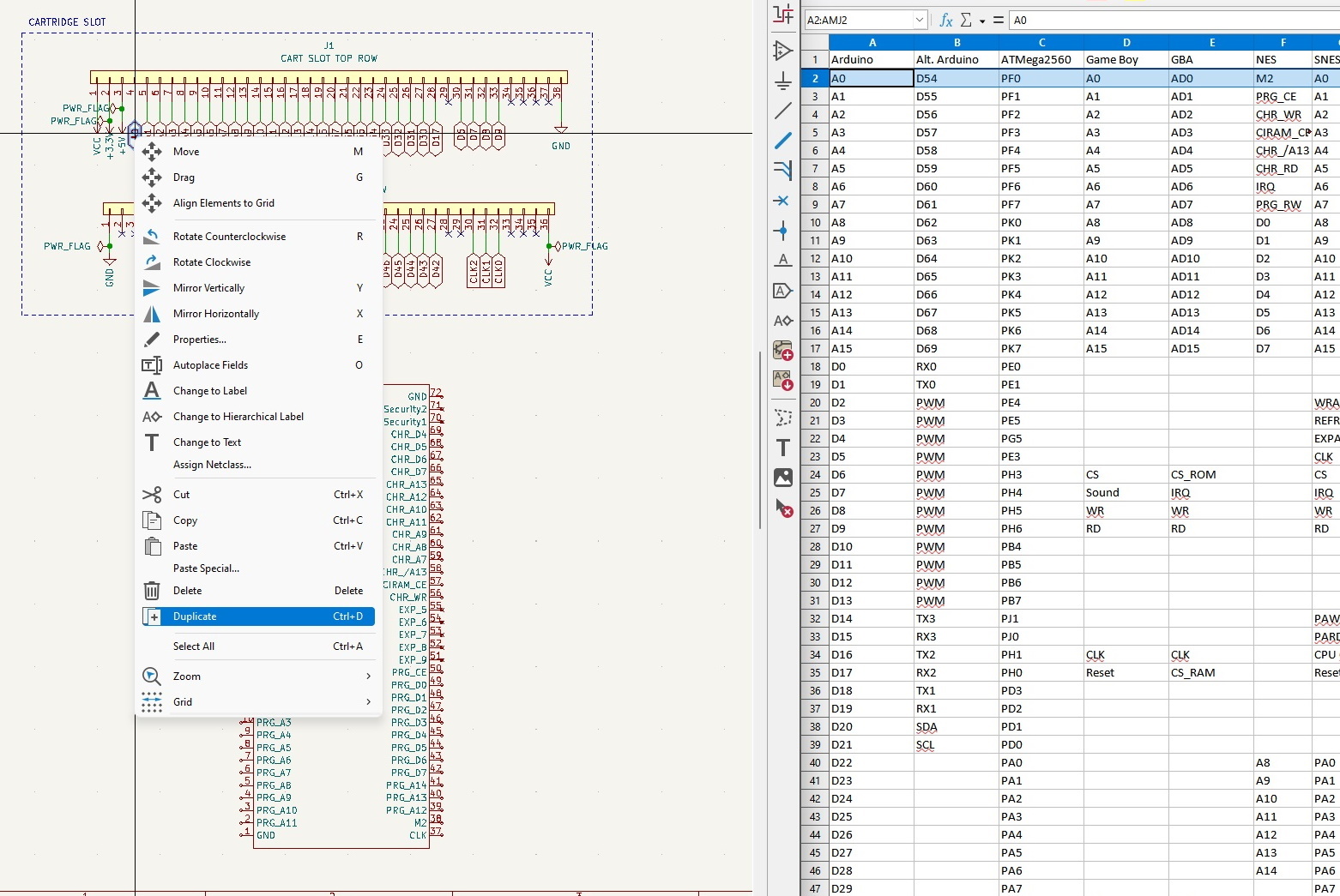Open the Name Box dropdown
The image size is (1340, 896).
[920, 20]
